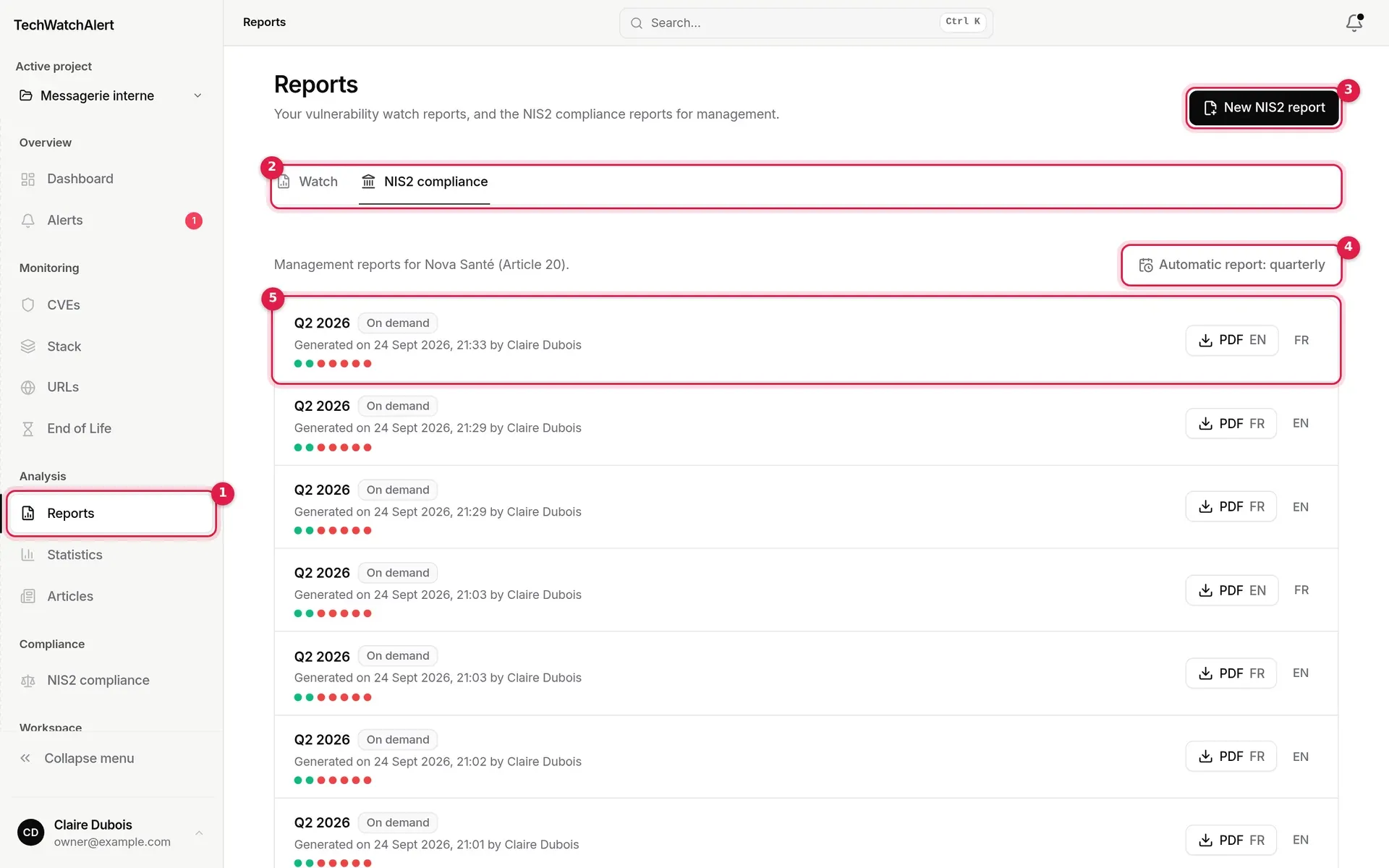
Task: Click 'Generated on 24 Sept 2026, 21:02' text
Action: (391, 762)
